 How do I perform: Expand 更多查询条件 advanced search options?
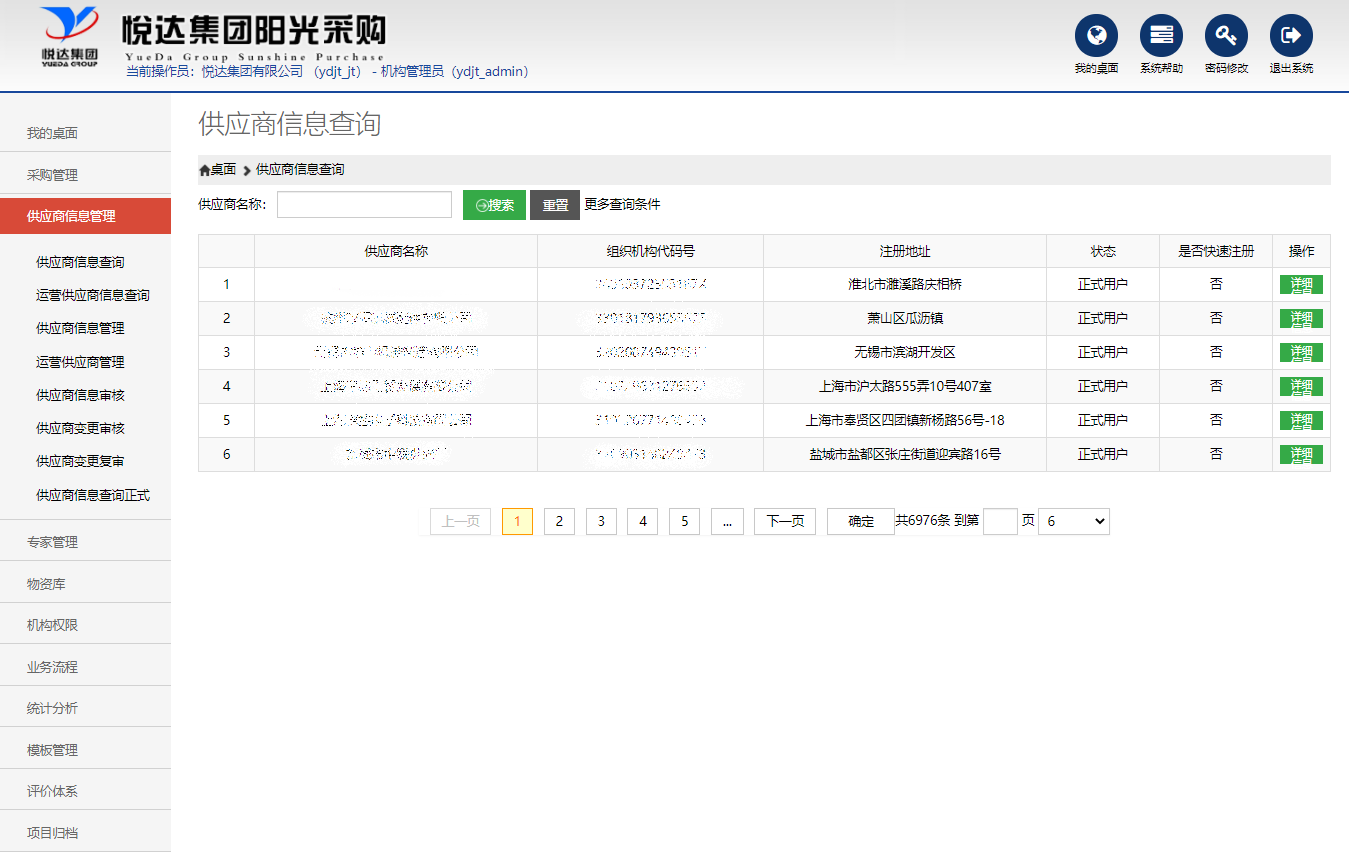point(622,205)
